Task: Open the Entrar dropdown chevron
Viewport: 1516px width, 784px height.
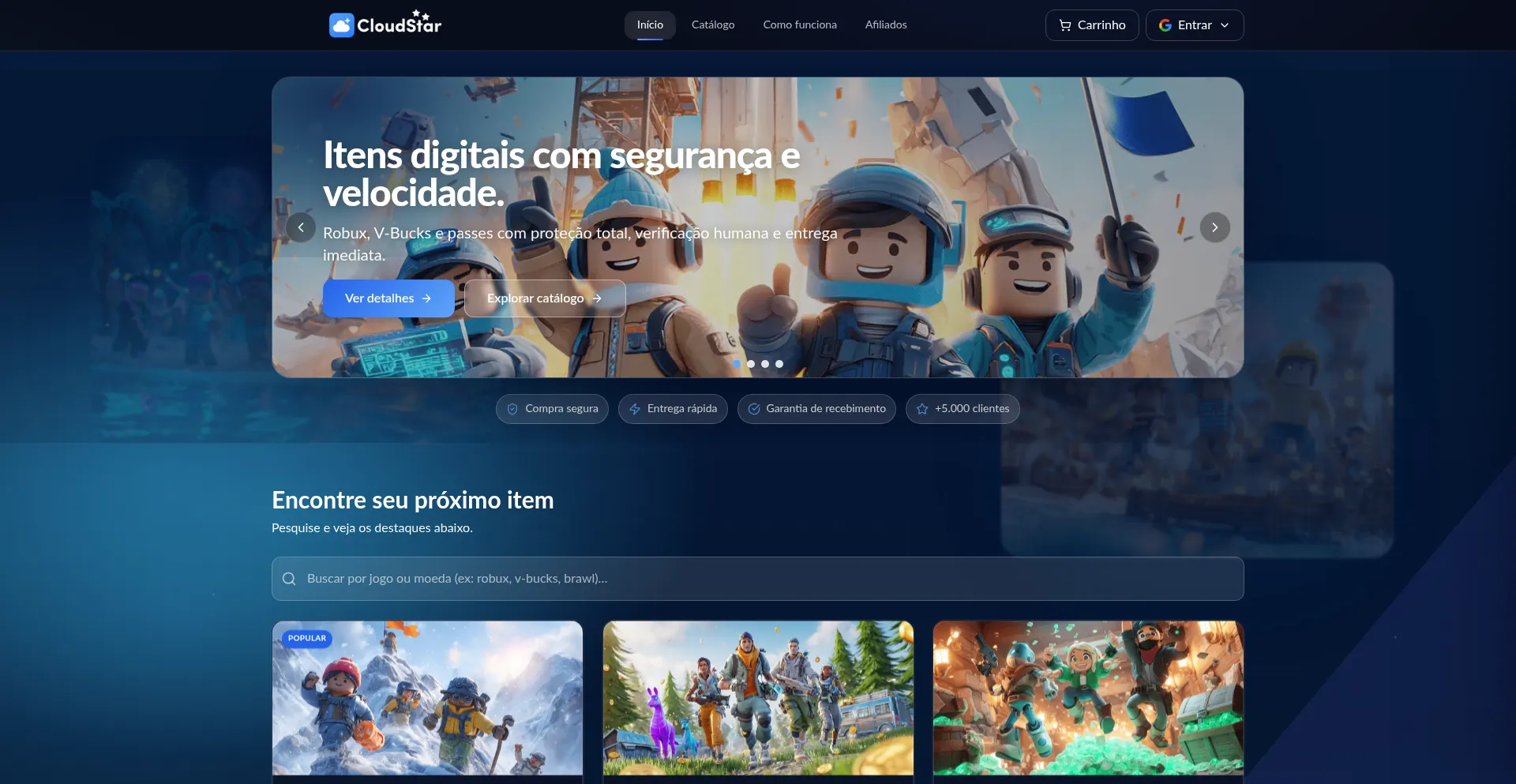Action: (x=1225, y=24)
